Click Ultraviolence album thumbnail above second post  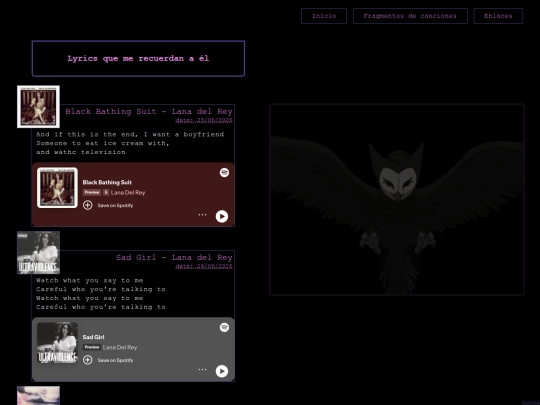click(x=38, y=252)
